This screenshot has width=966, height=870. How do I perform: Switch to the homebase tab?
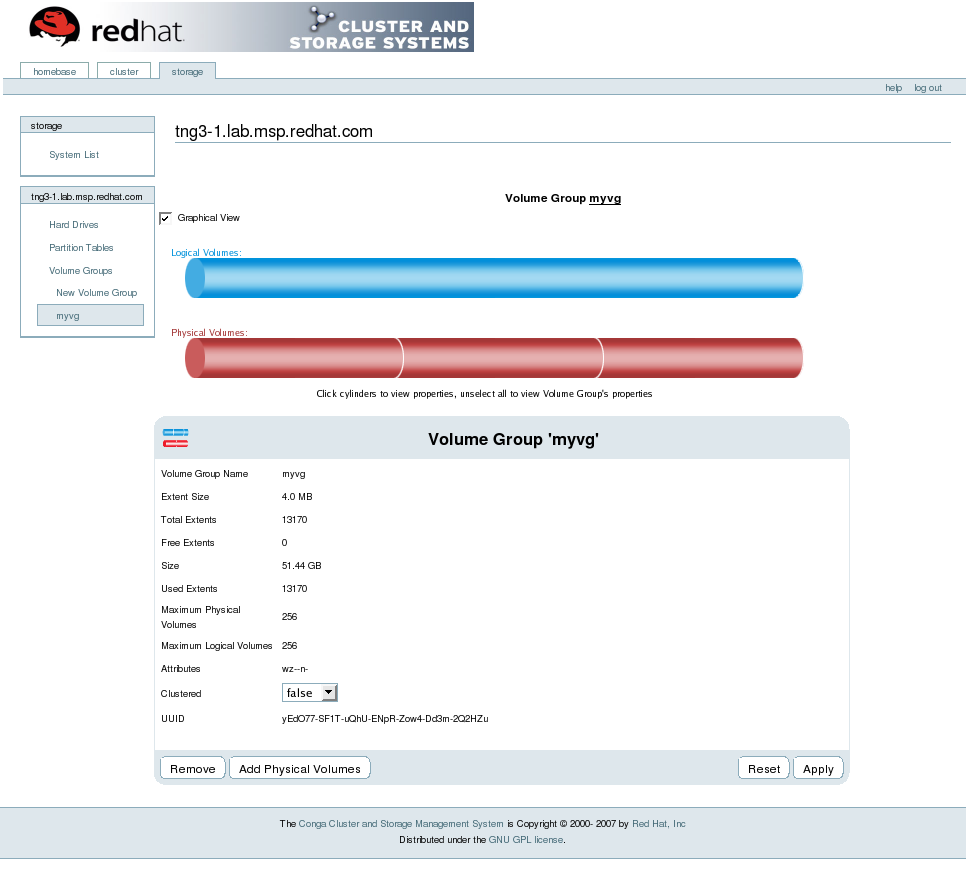[x=54, y=71]
